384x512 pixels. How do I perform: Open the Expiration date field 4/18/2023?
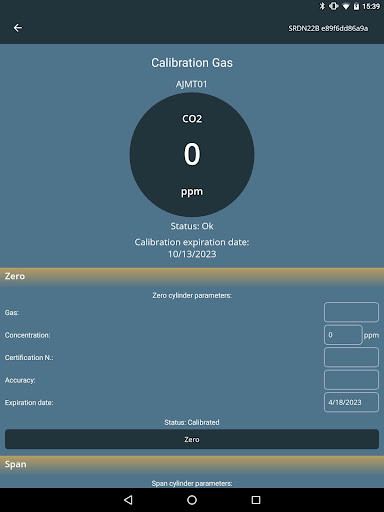pyautogui.click(x=351, y=402)
